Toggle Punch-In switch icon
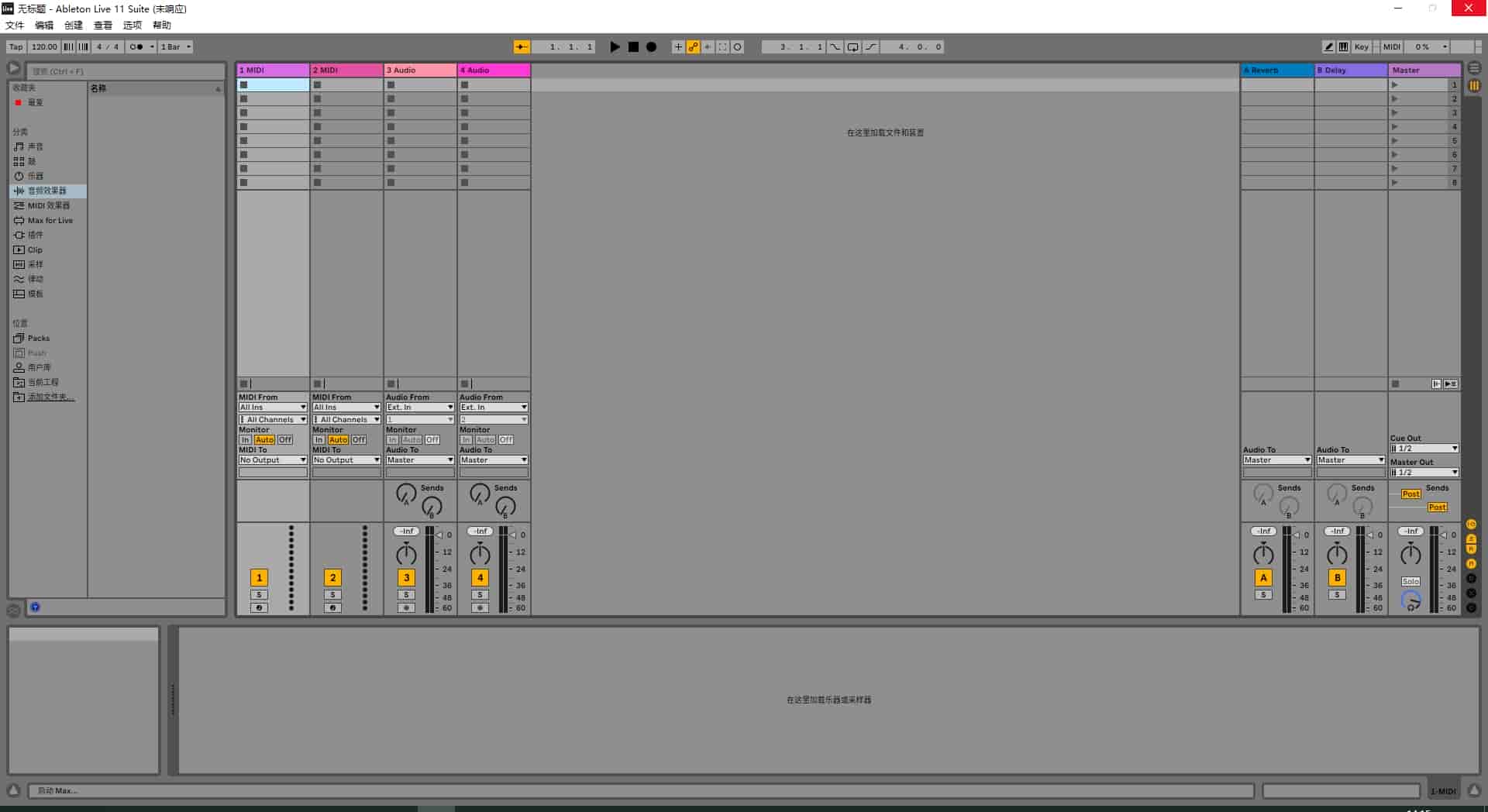The image size is (1488, 812). pos(835,47)
